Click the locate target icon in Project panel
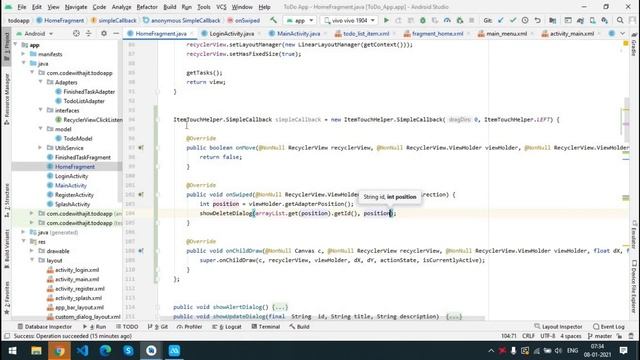640x360 pixels. click(76, 33)
